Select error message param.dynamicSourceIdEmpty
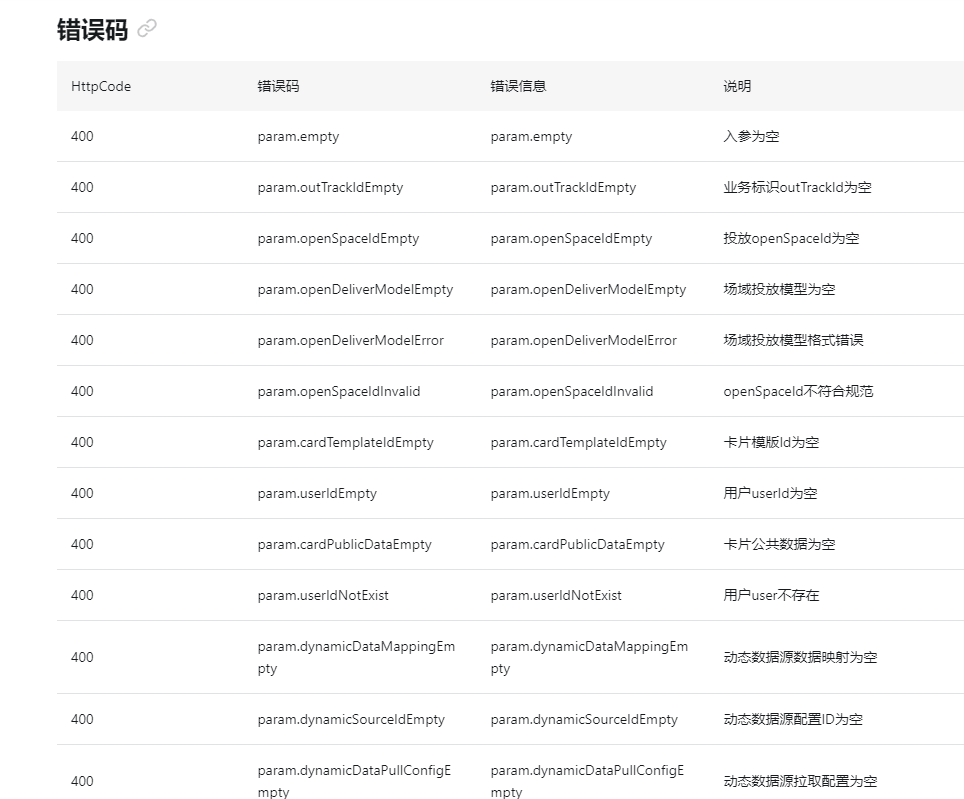 click(584, 720)
